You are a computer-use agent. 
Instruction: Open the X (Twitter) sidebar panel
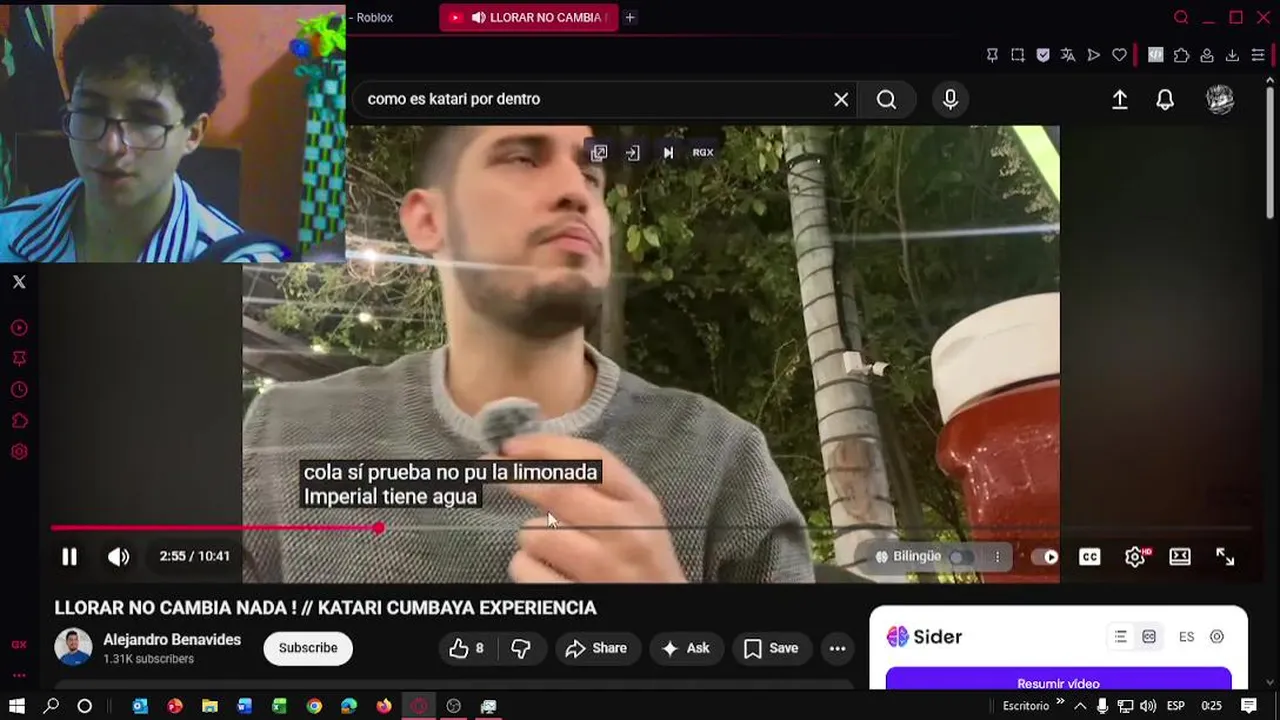click(x=19, y=282)
